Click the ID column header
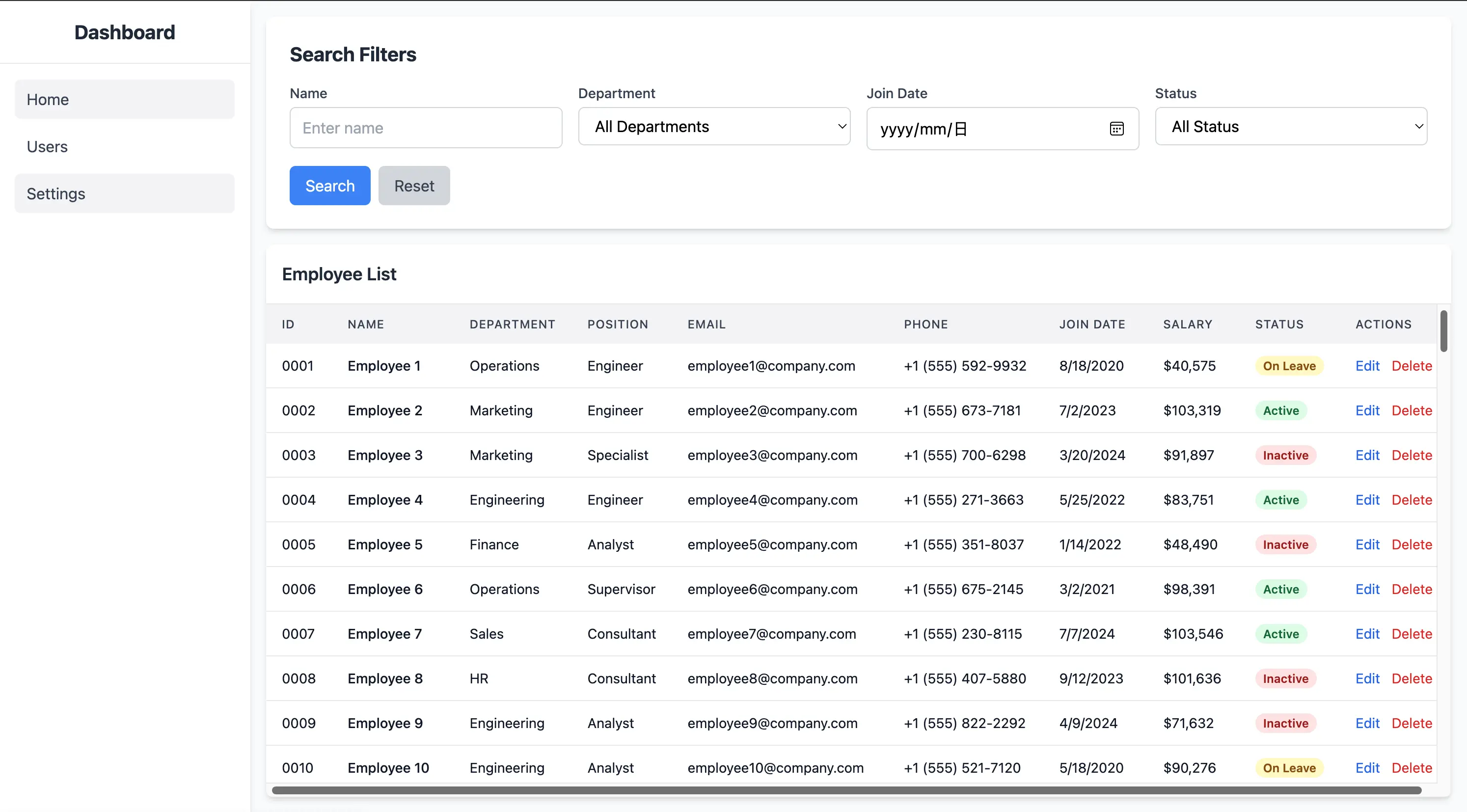Viewport: 1467px width, 812px height. 288,324
